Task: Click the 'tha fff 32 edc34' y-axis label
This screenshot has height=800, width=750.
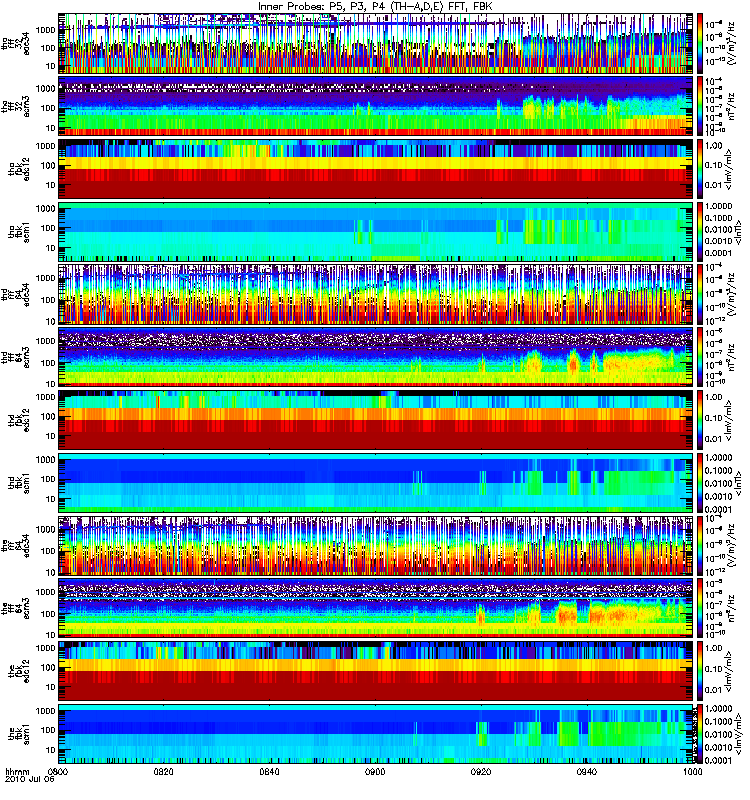Action: tap(15, 43)
